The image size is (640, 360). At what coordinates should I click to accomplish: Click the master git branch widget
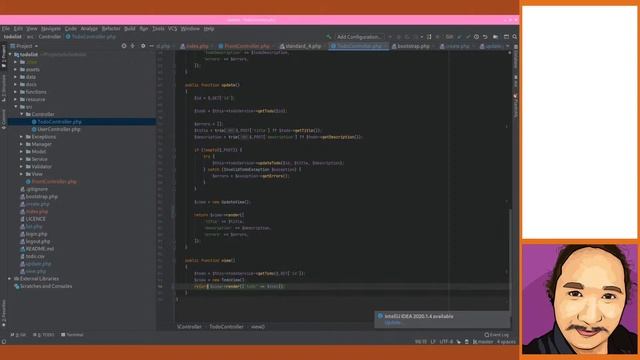[483, 342]
